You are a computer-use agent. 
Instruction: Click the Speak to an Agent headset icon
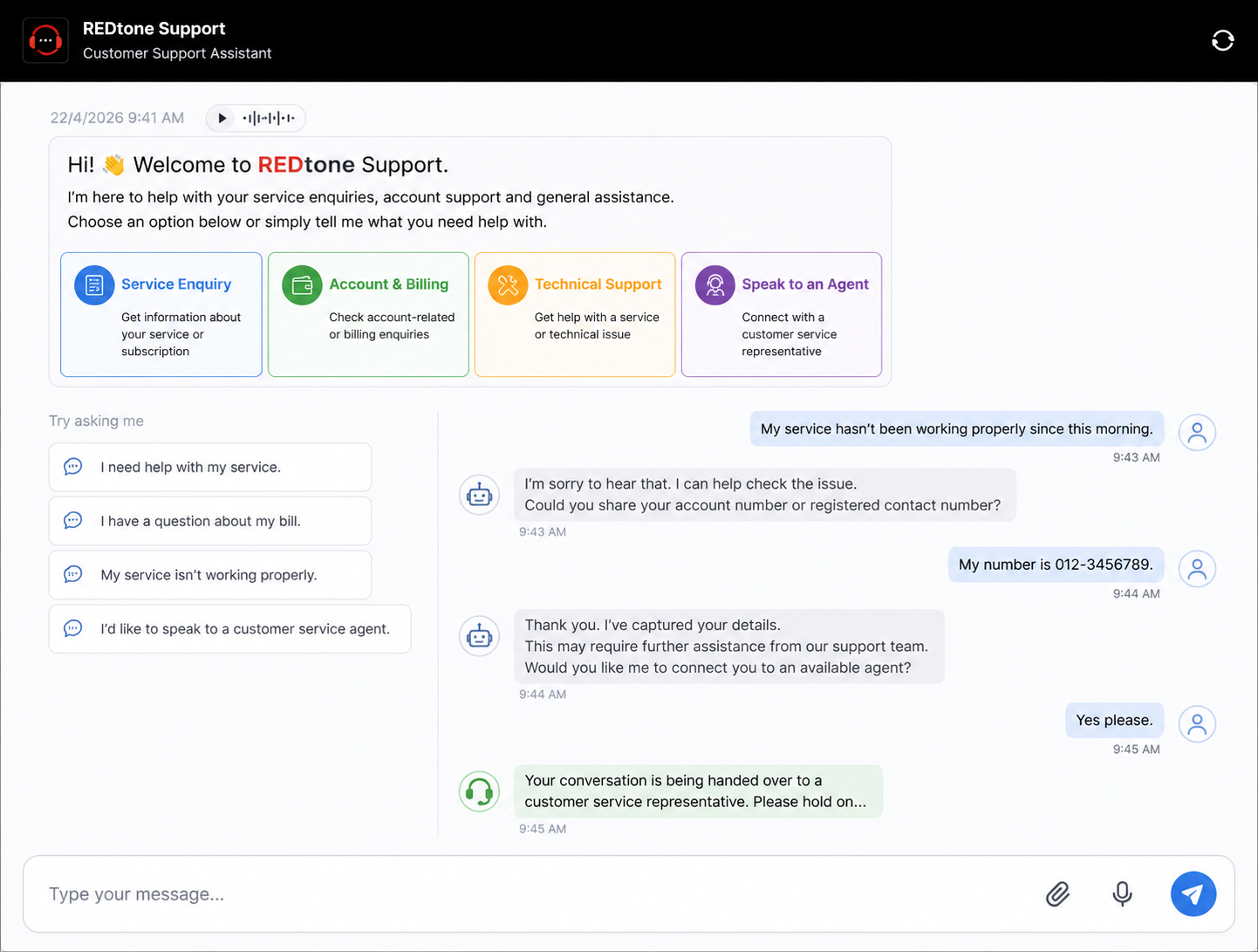coord(714,284)
